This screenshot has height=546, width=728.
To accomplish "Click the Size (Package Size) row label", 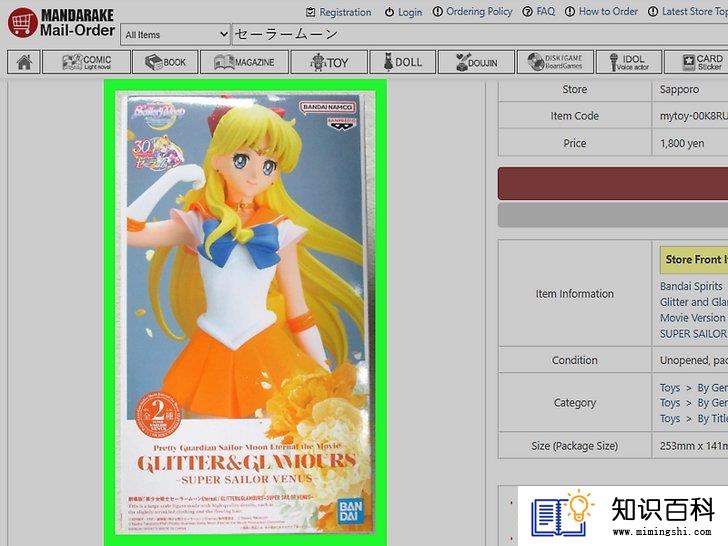I will (x=575, y=446).
